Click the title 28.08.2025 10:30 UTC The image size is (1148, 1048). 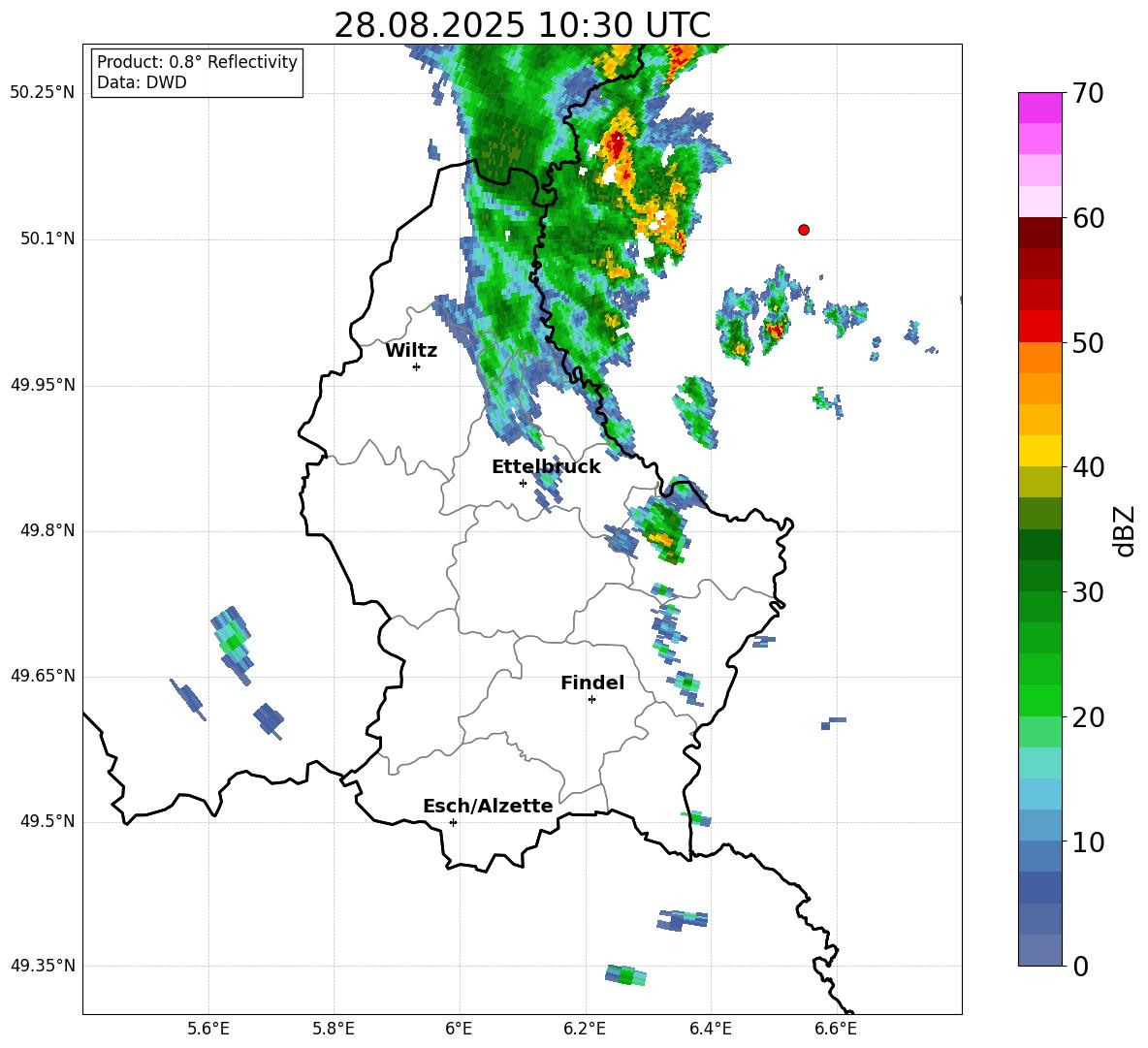(522, 25)
